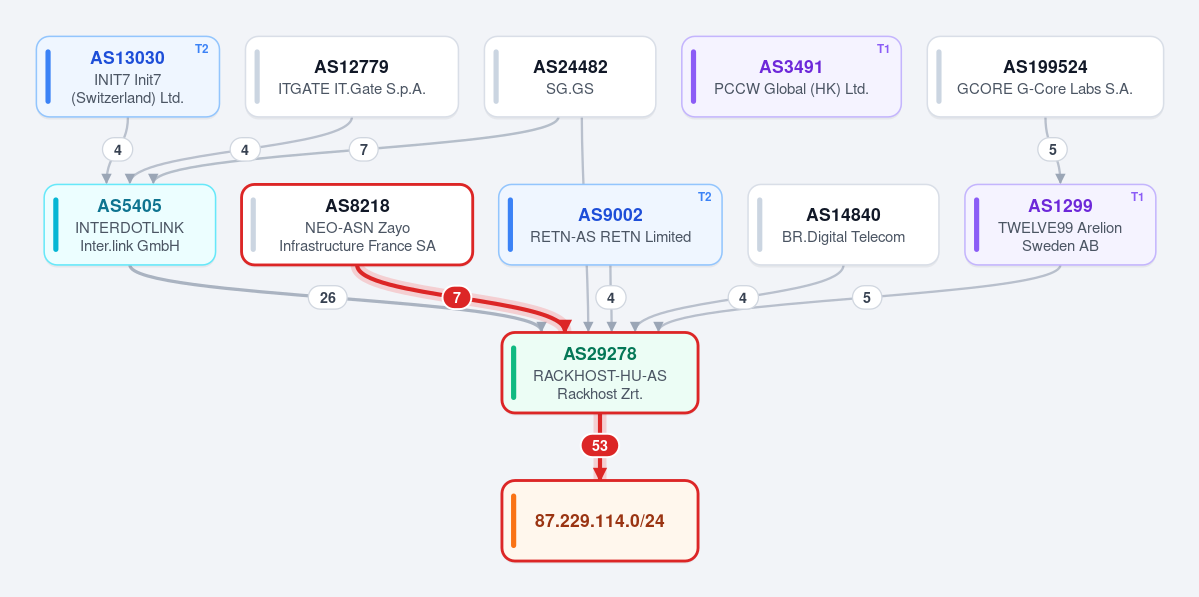This screenshot has height=597, width=1199.
Task: Click the 4 badge under AS13030
Action: 117,149
